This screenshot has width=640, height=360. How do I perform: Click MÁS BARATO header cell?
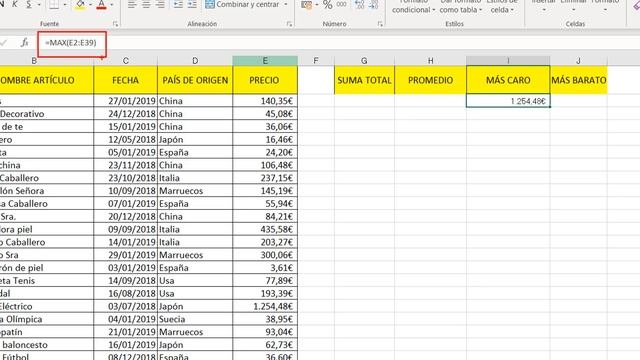[578, 80]
